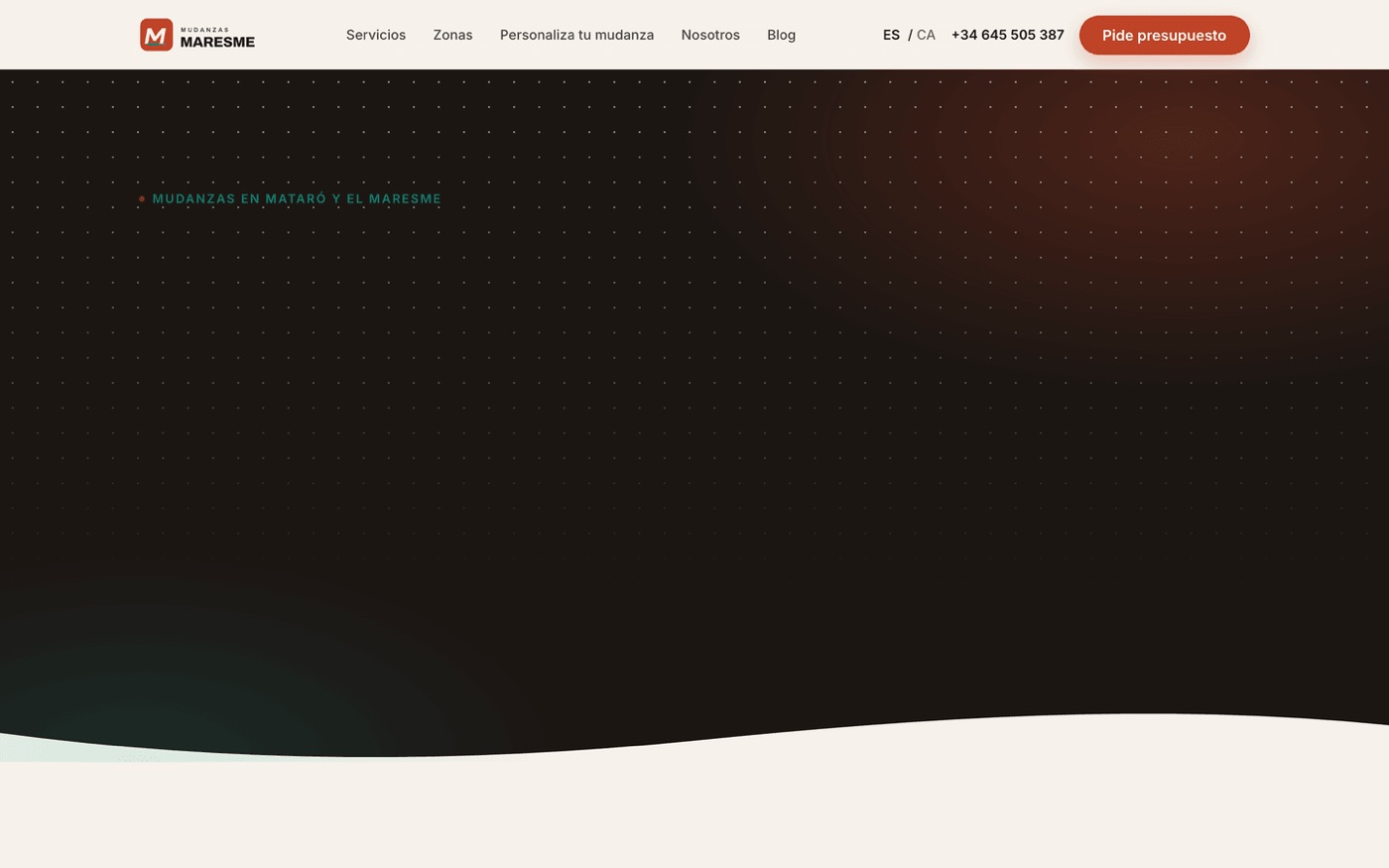Switch language to CA (Catalan)
Image resolution: width=1389 pixels, height=868 pixels.
(x=926, y=35)
